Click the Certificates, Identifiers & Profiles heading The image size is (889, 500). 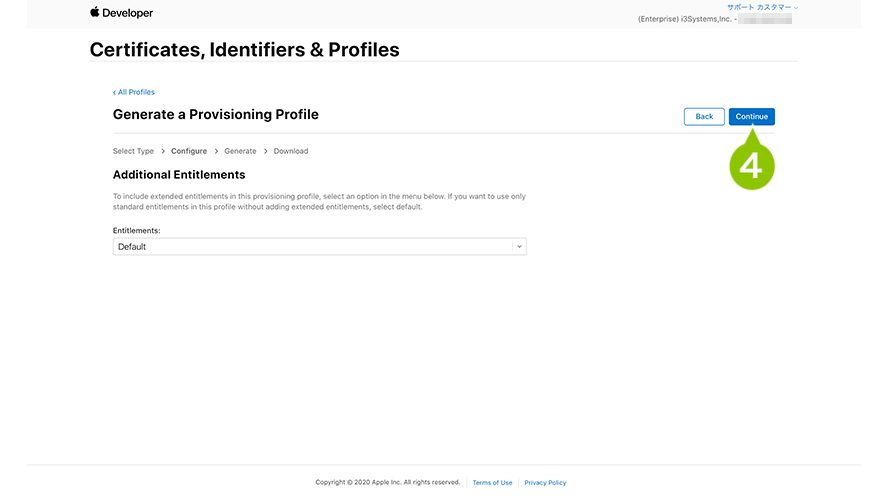pos(244,49)
